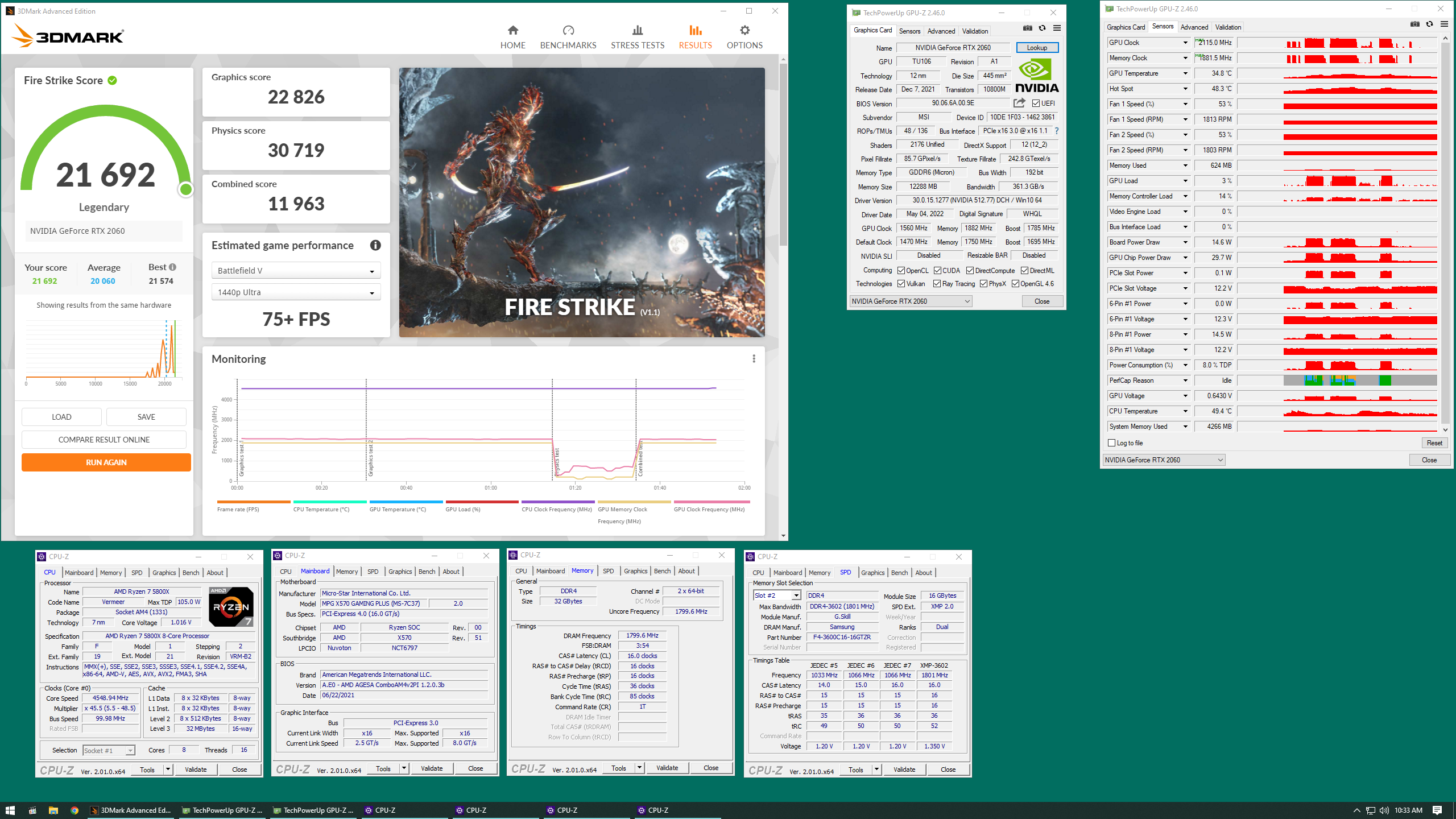Toggle the UEFI checkbox in GPU-Z

pos(1036,104)
